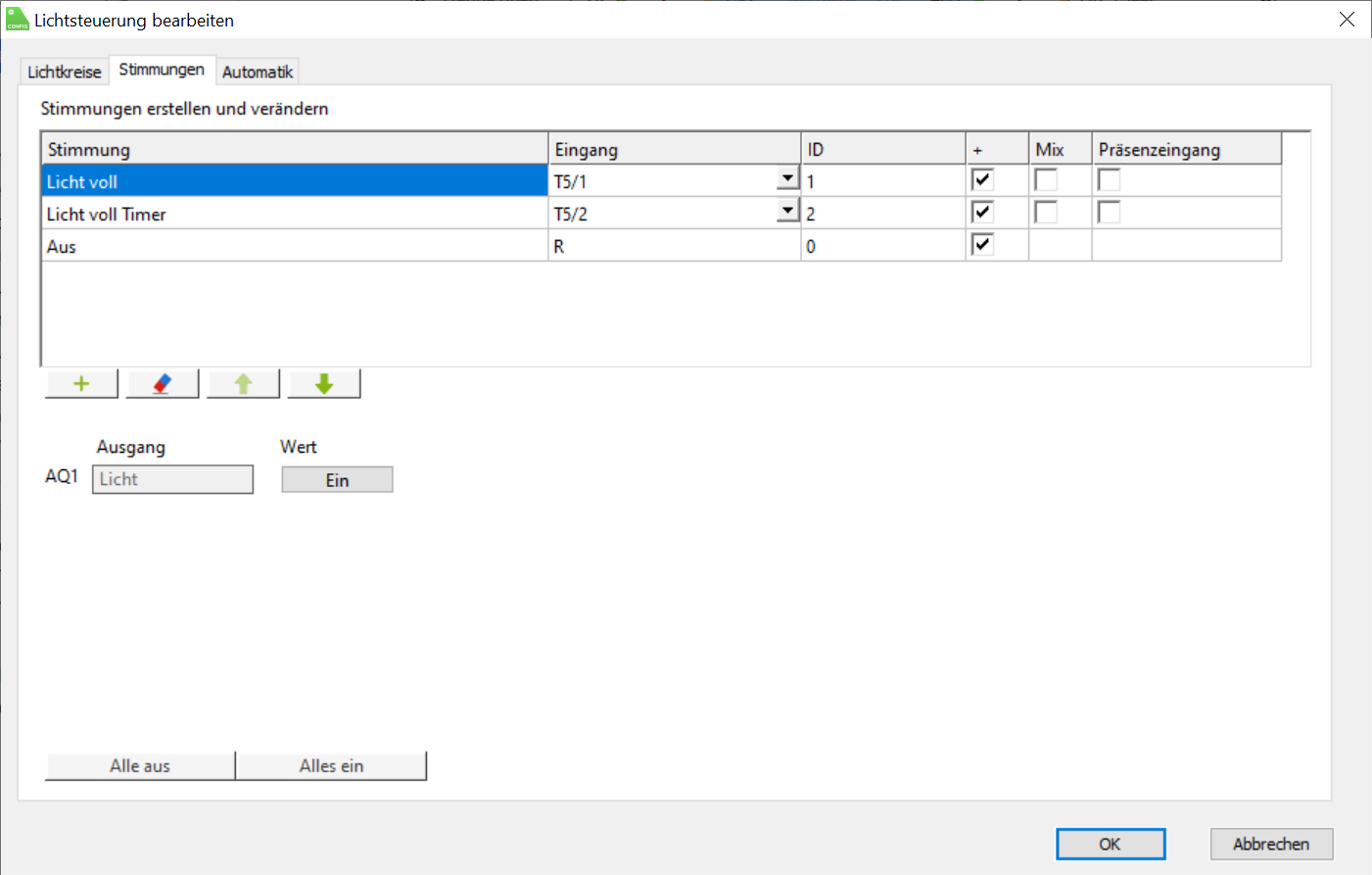
Task: Toggle the Ein value button for AQ1
Action: 337,480
